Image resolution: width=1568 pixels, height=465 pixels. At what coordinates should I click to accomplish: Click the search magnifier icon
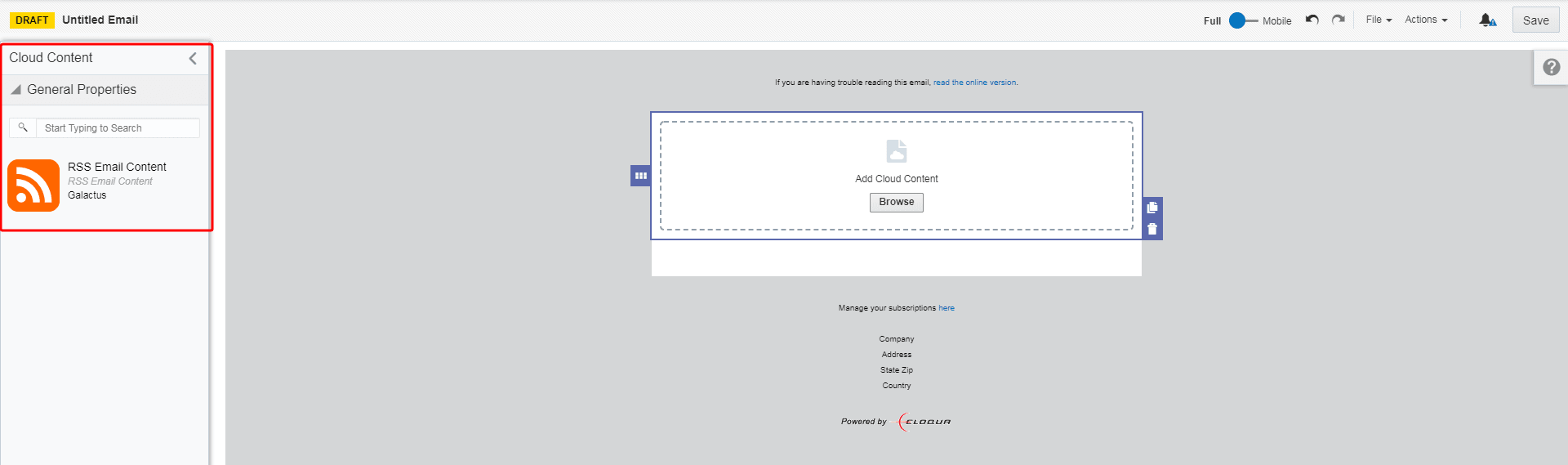[x=23, y=127]
